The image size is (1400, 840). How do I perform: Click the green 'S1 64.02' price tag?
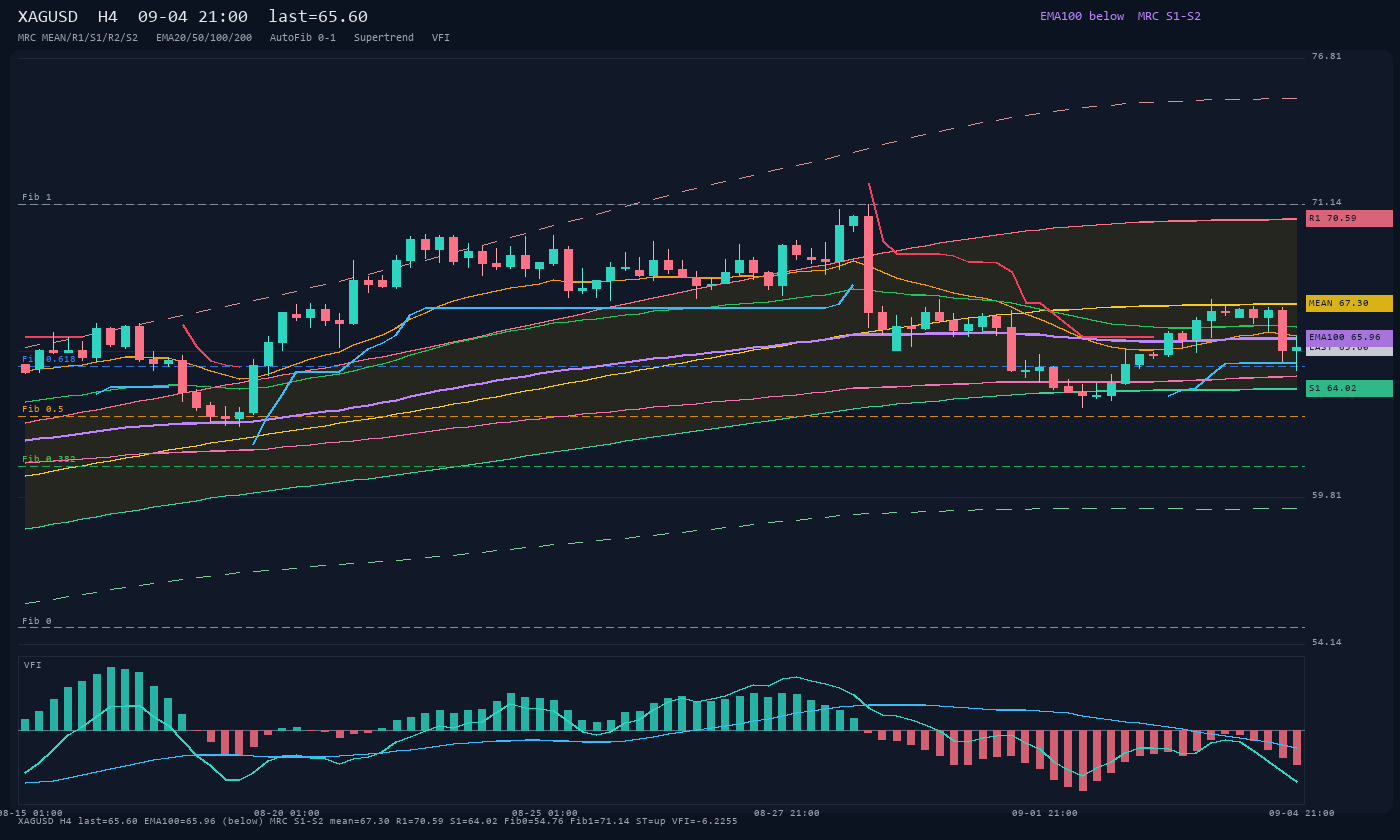tap(1349, 388)
